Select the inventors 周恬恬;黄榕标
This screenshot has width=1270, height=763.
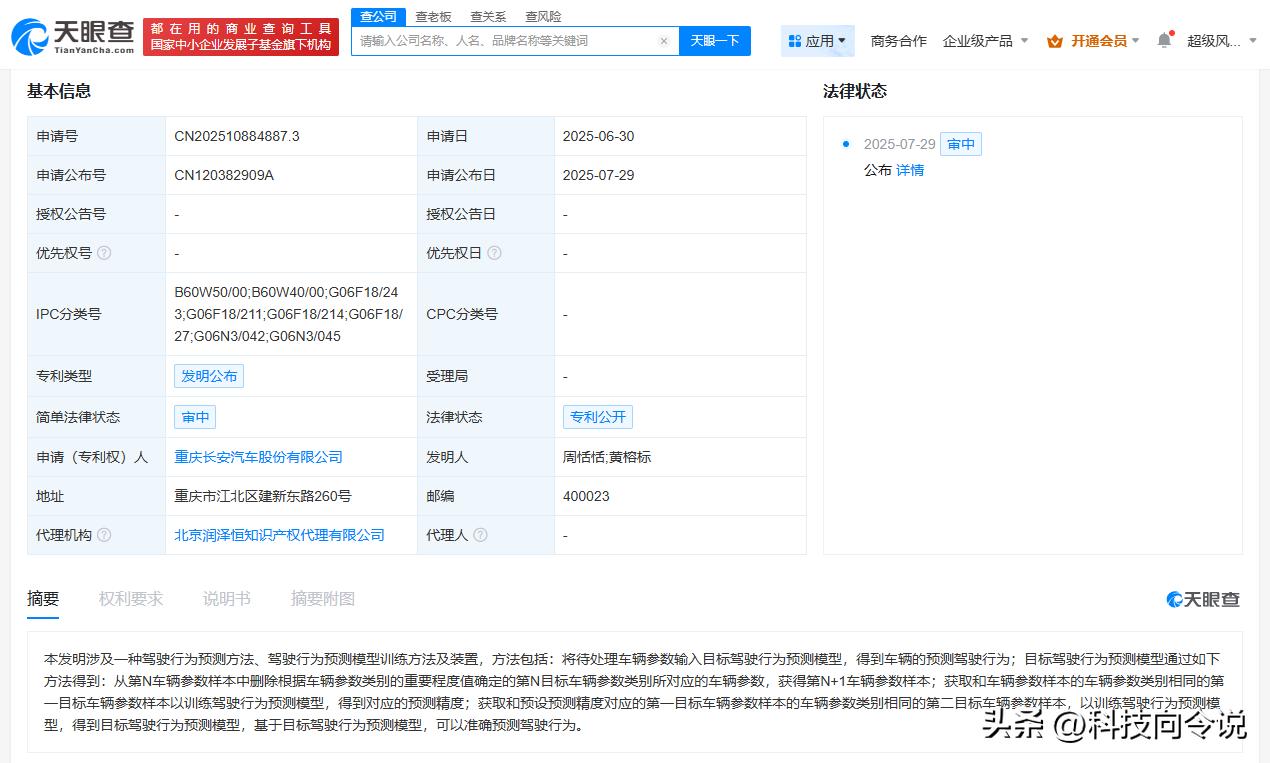[x=607, y=457]
